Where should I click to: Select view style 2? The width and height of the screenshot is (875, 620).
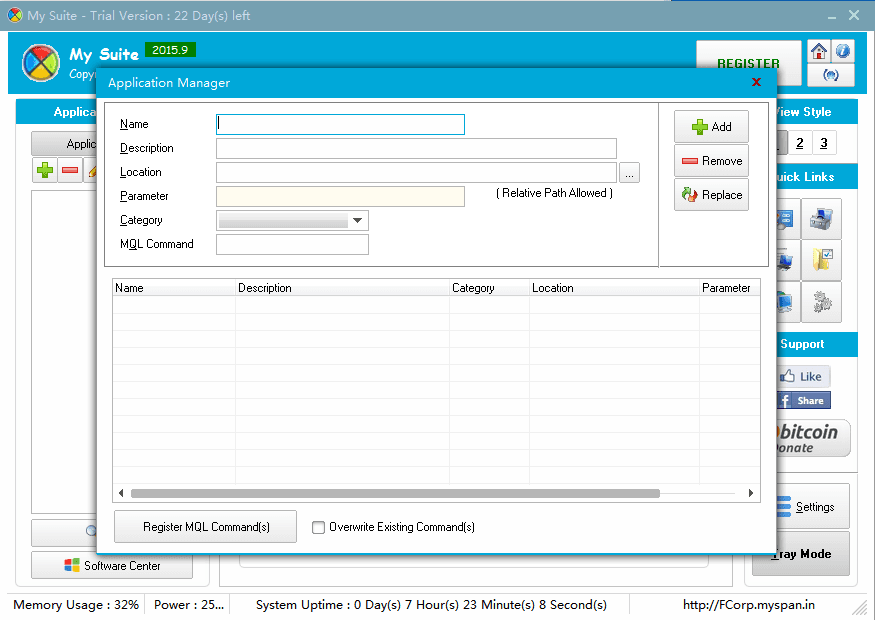[x=799, y=143]
